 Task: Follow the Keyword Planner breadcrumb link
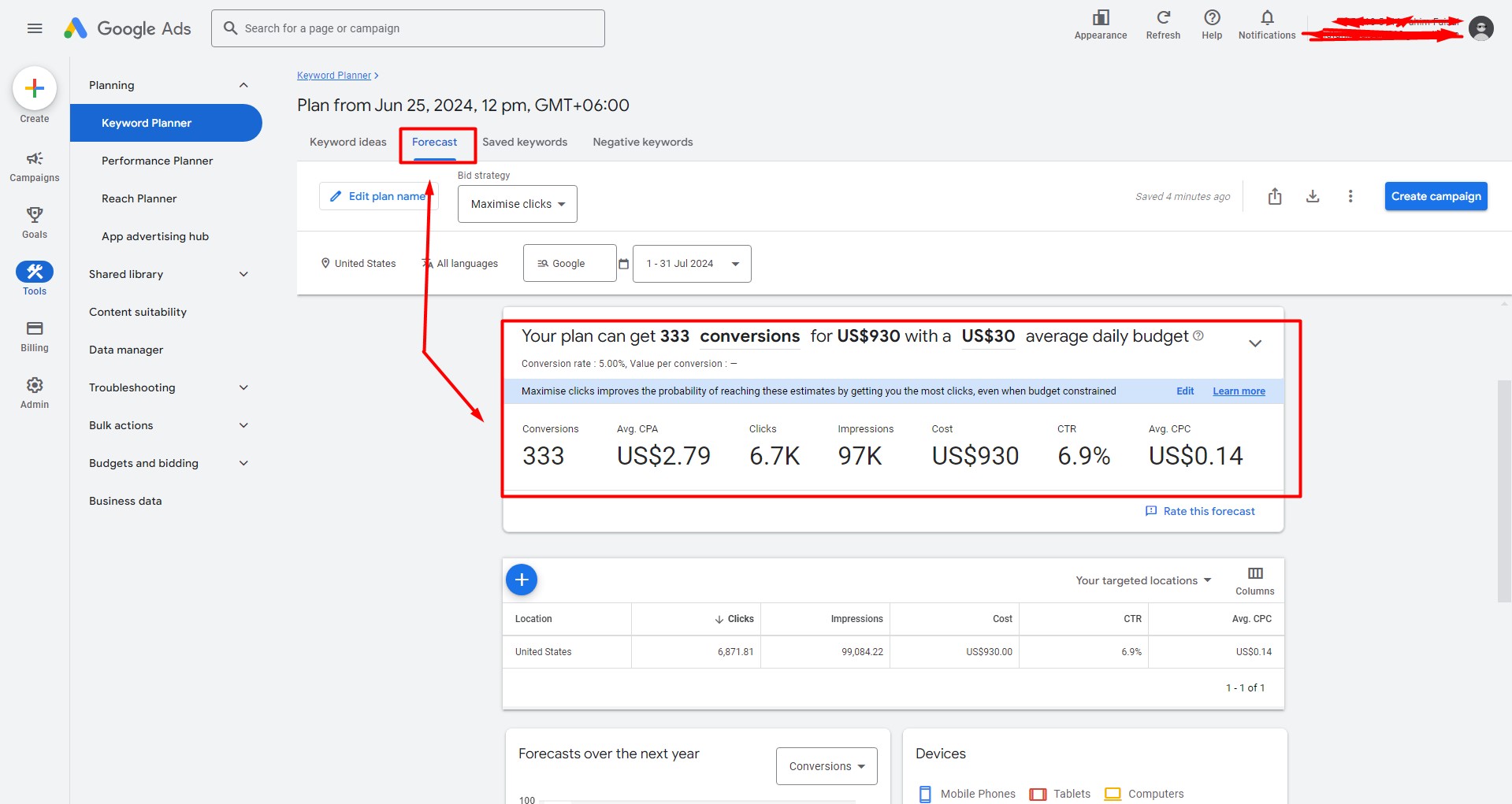[x=334, y=76]
